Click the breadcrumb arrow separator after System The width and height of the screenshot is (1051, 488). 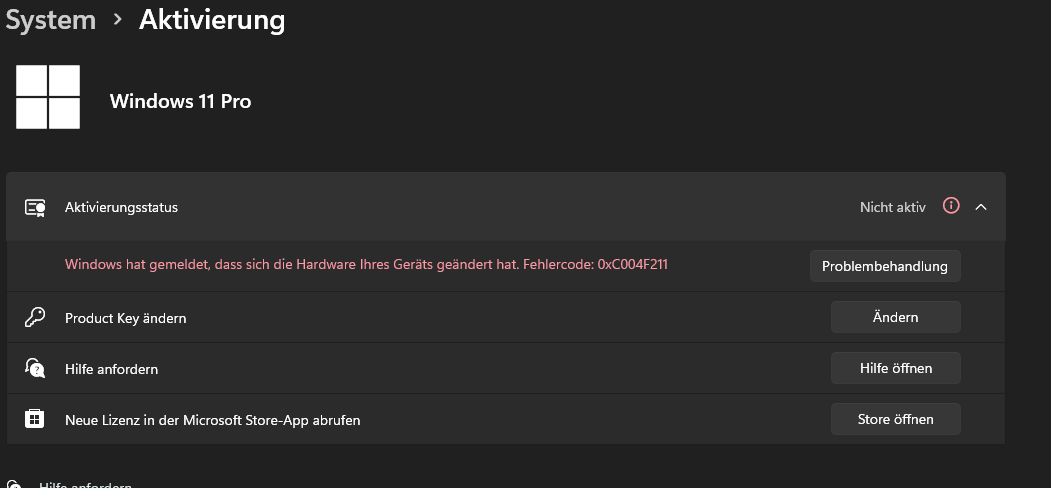coord(118,19)
